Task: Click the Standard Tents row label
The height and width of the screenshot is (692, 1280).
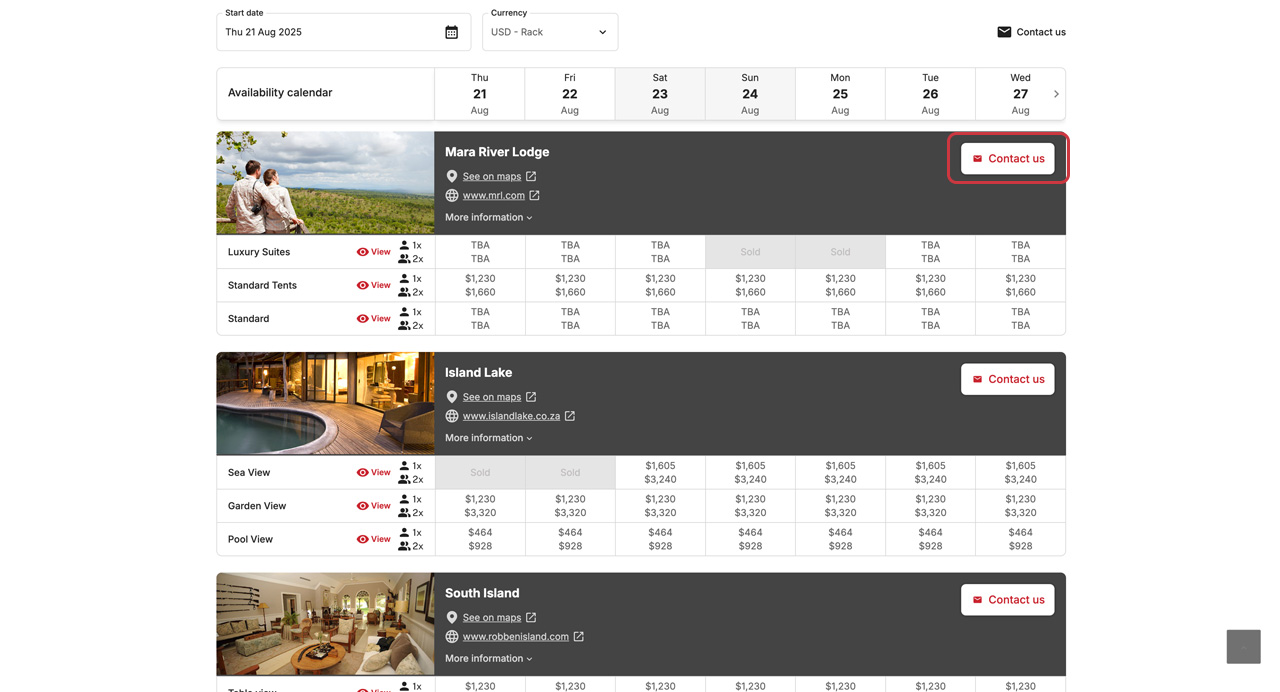Action: click(x=262, y=285)
